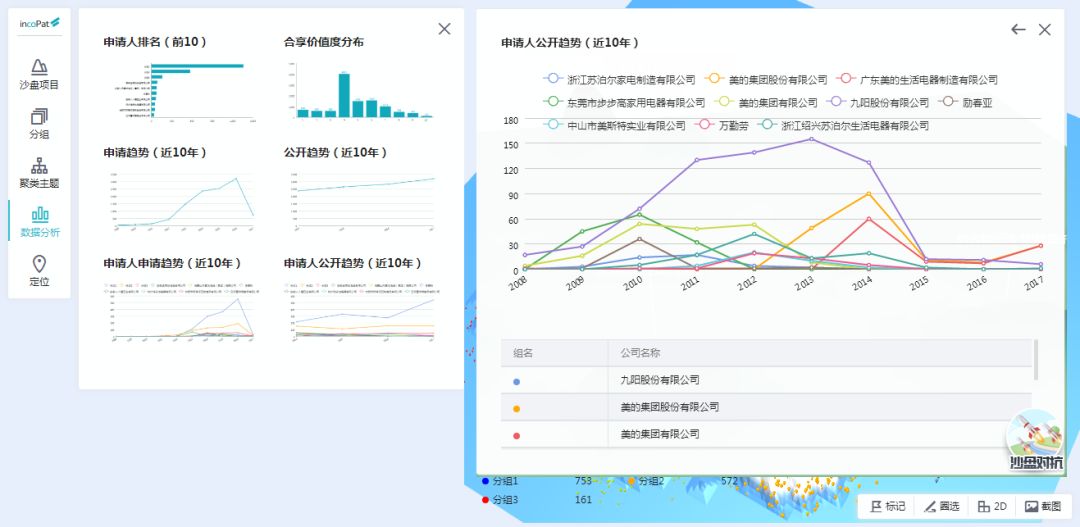
Task: Select table row 美的集团股份有限公司
Action: click(767, 407)
